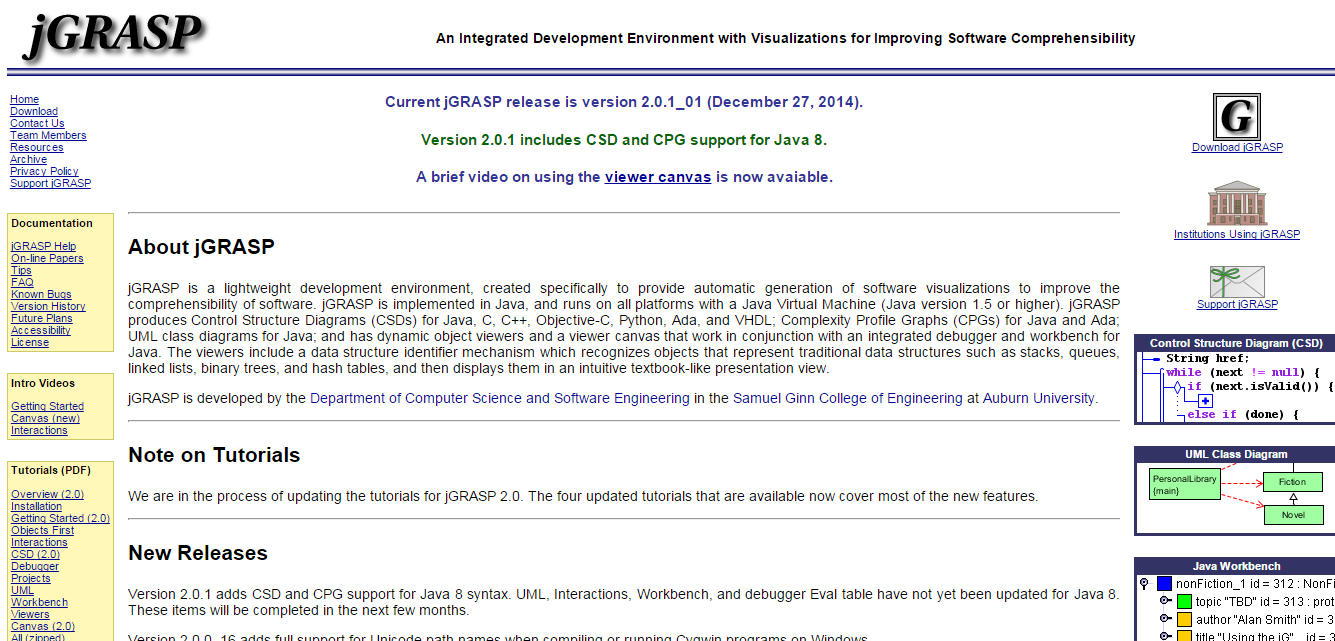Open the Debugger tutorial link
Viewport: 1335px width, 641px height.
pyautogui.click(x=35, y=567)
